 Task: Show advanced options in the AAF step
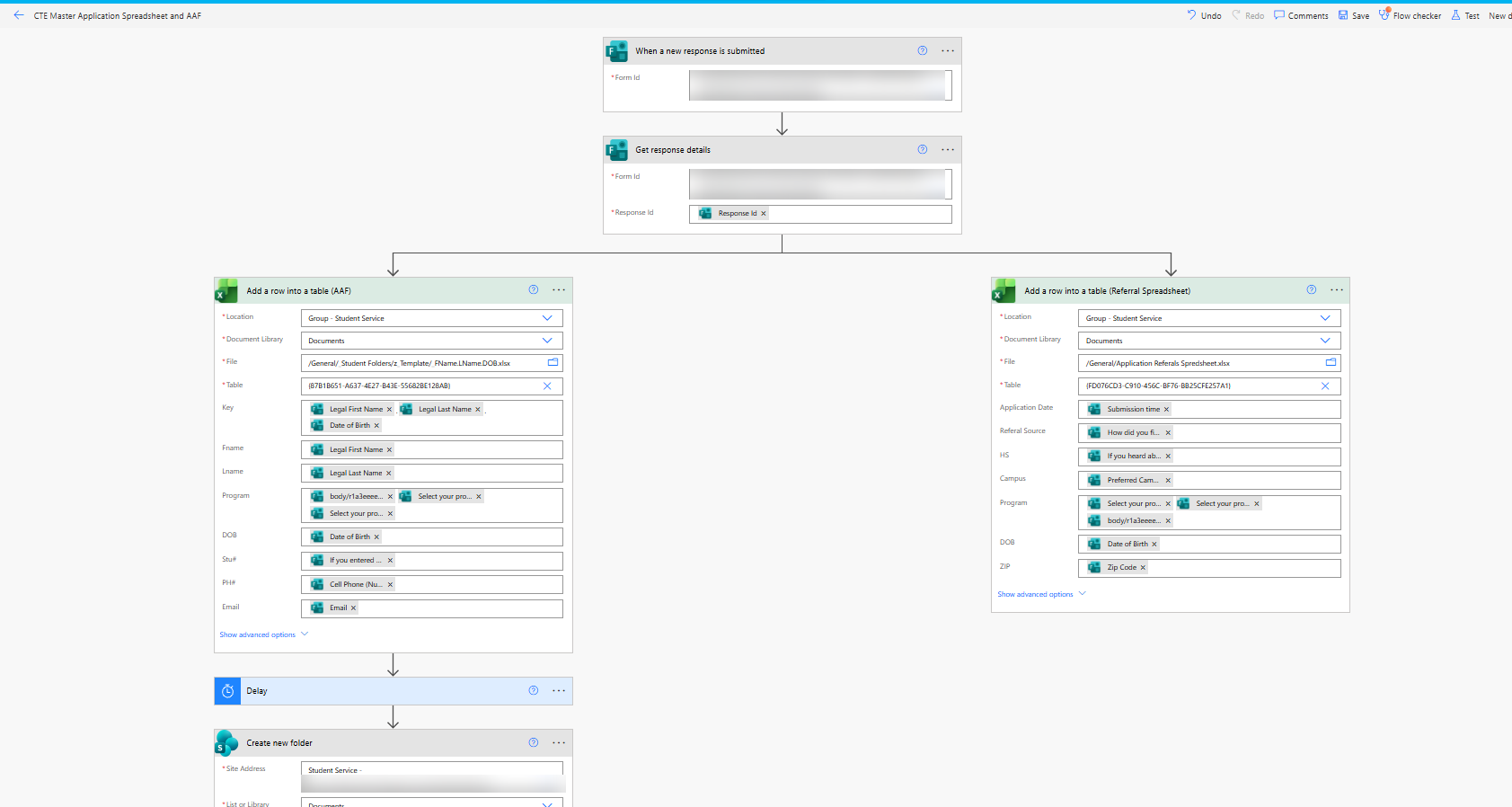point(263,634)
